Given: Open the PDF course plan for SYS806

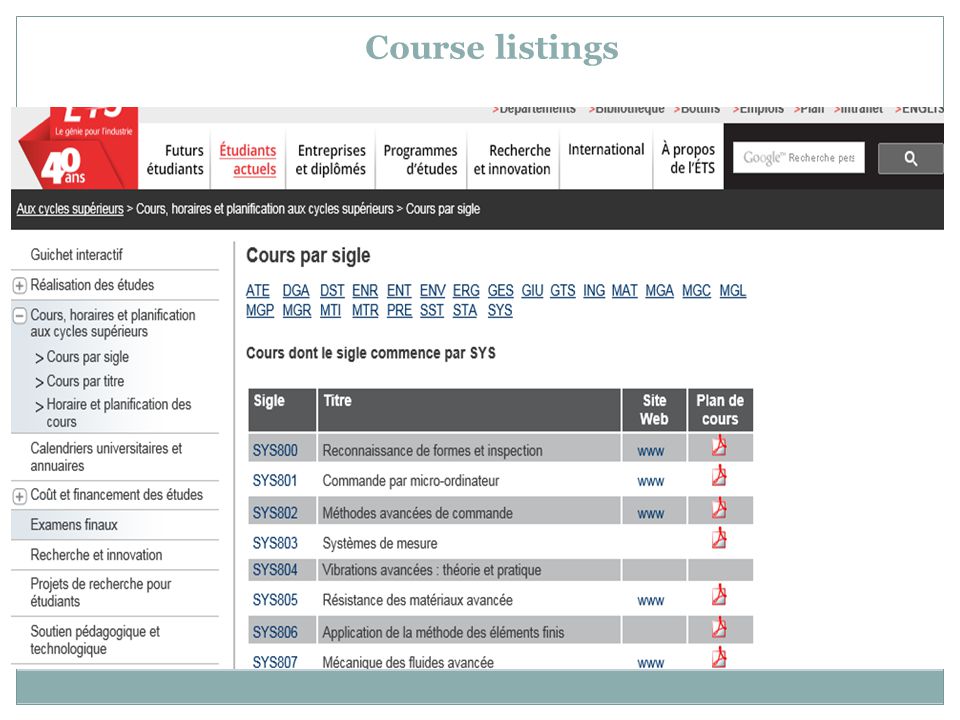Looking at the screenshot, I should point(719,628).
